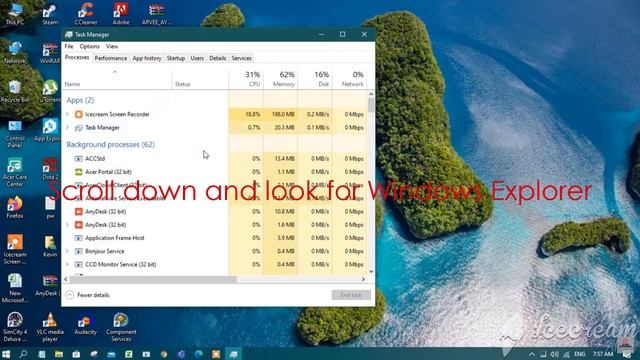Screen dimensions: 640x360
Task: Open the Adobe desktop shortcut
Action: coord(121,13)
